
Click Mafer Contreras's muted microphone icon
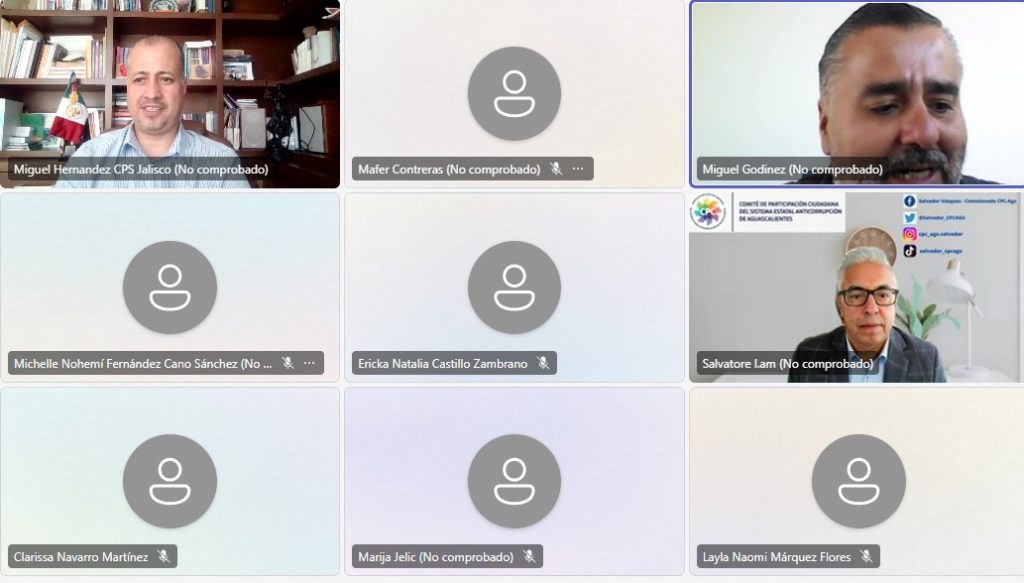tap(555, 169)
